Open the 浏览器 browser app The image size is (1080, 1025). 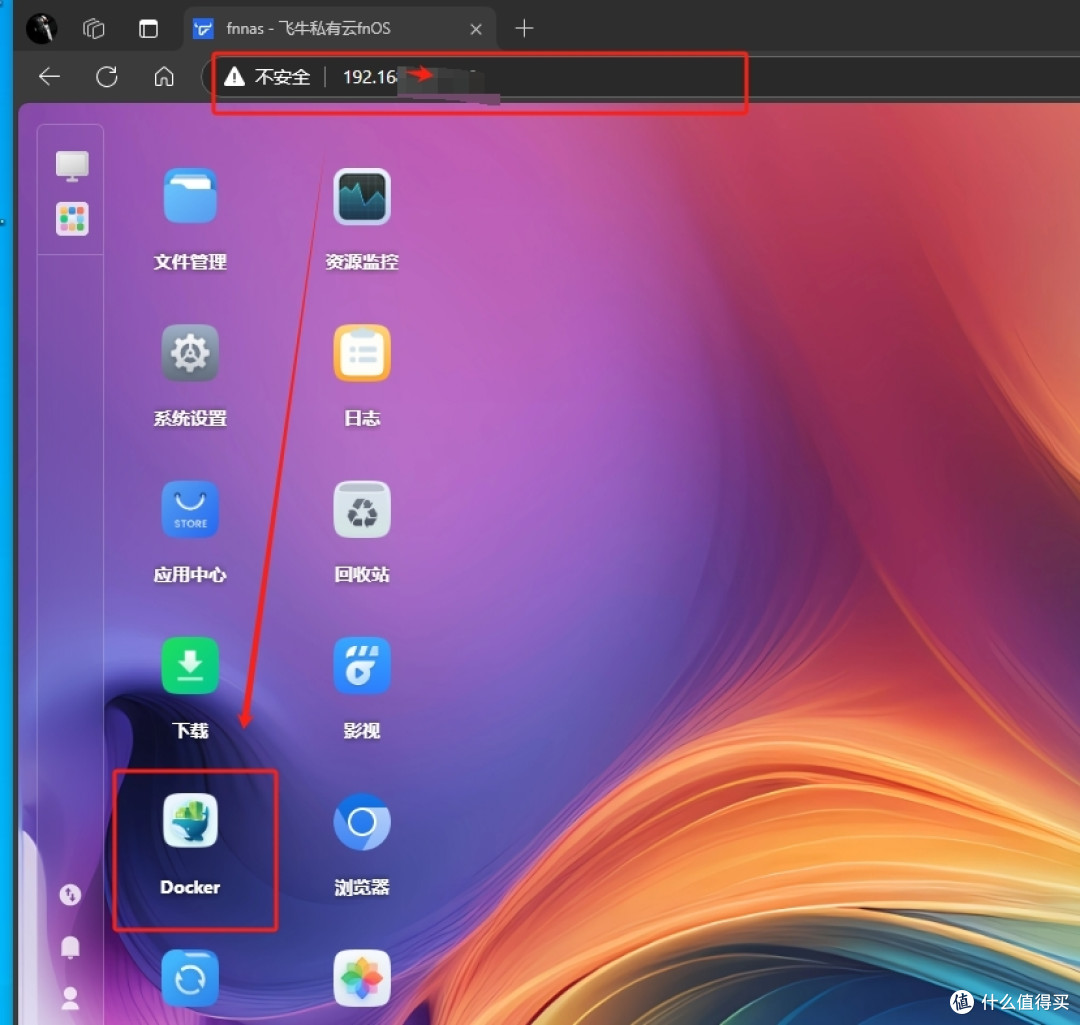361,822
